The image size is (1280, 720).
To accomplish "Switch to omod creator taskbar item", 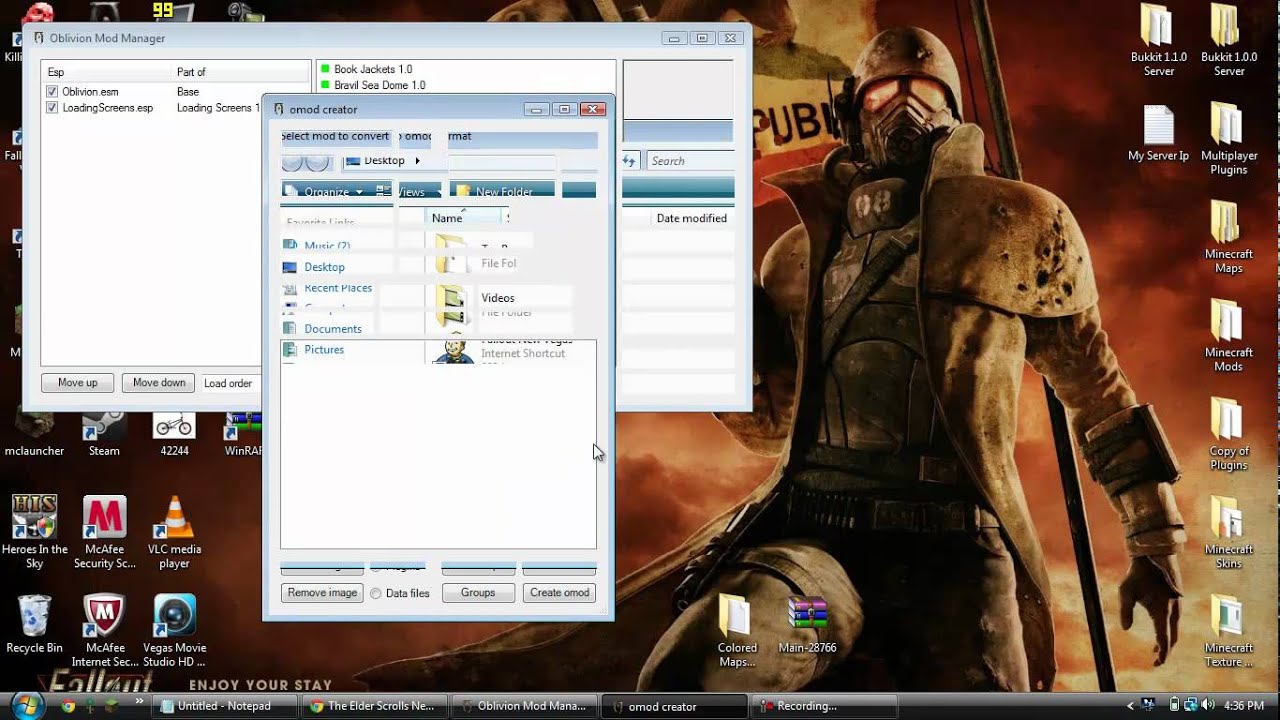I will coord(675,706).
